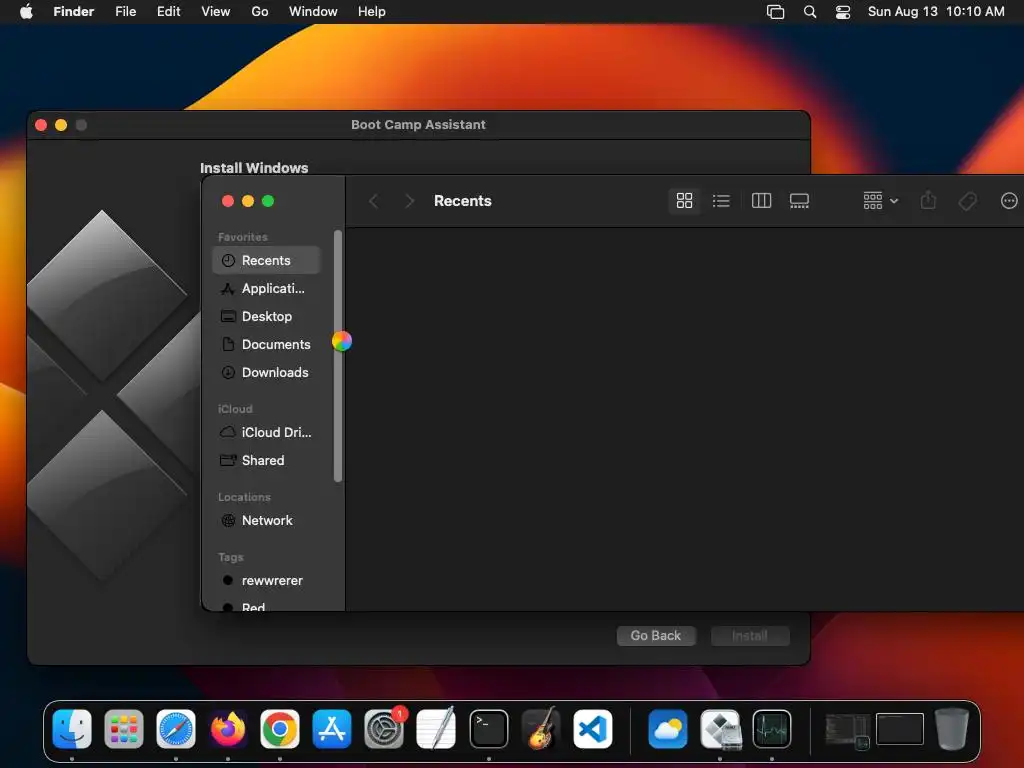
Task: Launch Safari from the Dock
Action: [176, 728]
